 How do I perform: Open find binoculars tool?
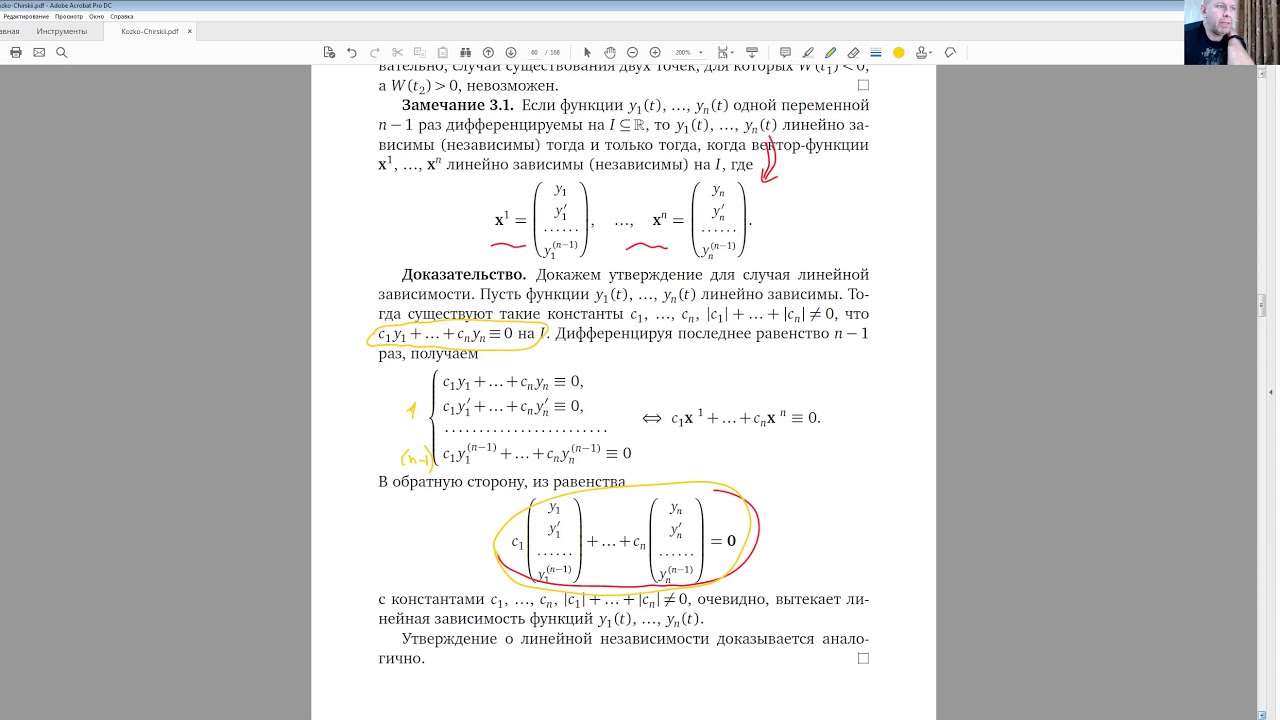point(464,52)
